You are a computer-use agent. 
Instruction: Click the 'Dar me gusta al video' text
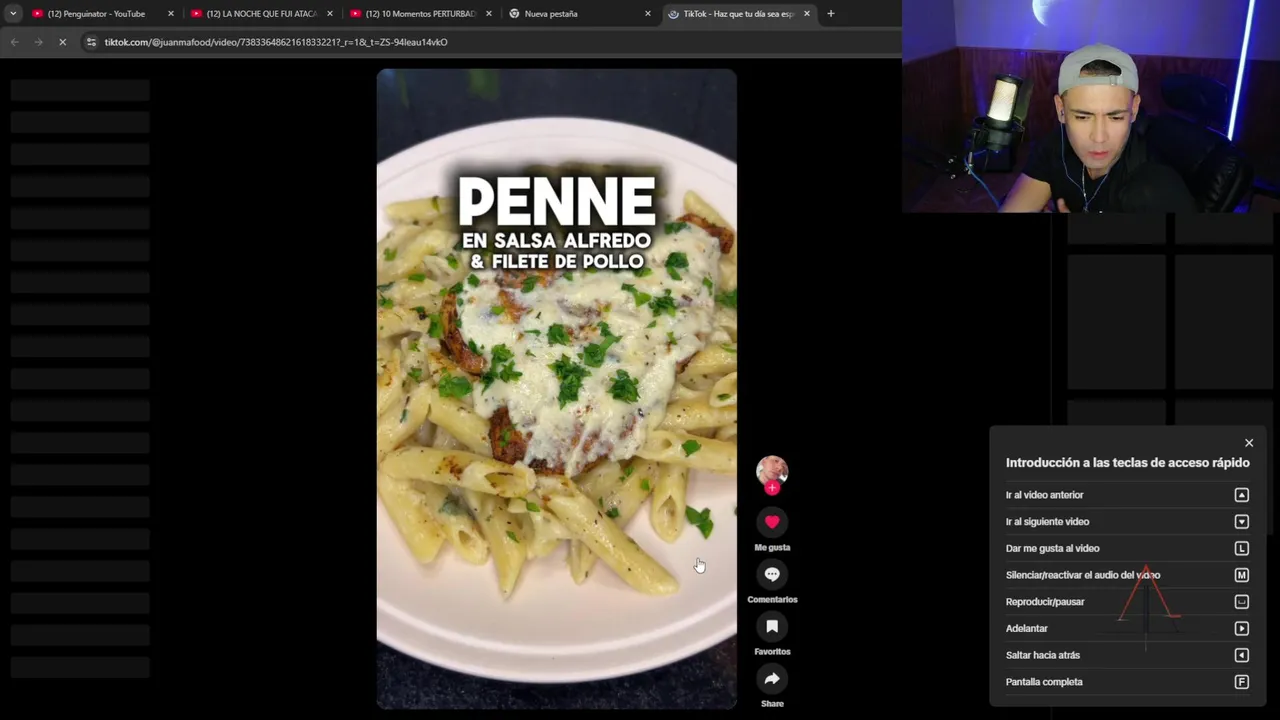pos(1052,548)
